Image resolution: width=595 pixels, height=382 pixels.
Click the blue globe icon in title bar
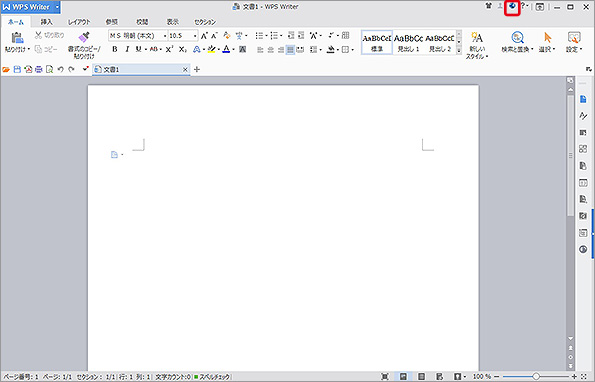point(512,6)
